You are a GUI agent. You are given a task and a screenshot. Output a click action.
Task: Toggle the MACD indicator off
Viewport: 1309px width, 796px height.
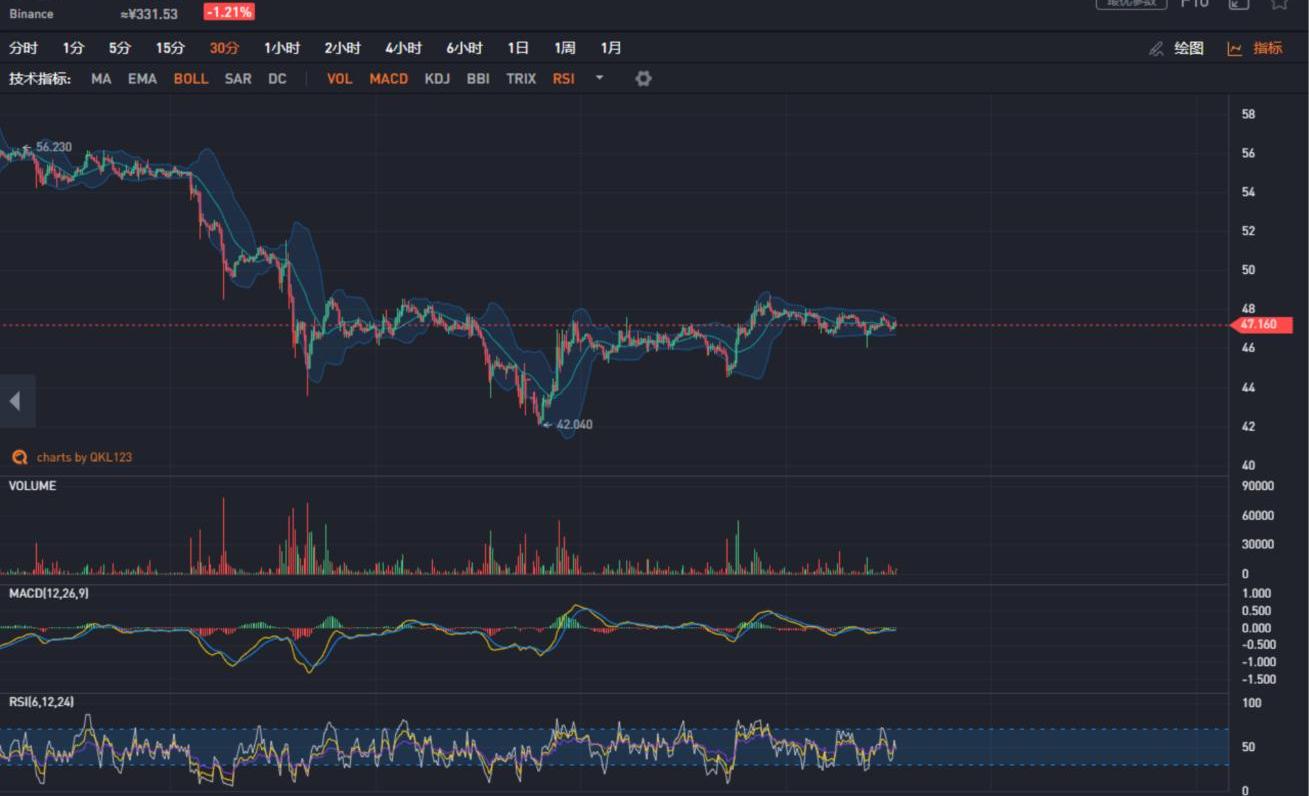(388, 78)
